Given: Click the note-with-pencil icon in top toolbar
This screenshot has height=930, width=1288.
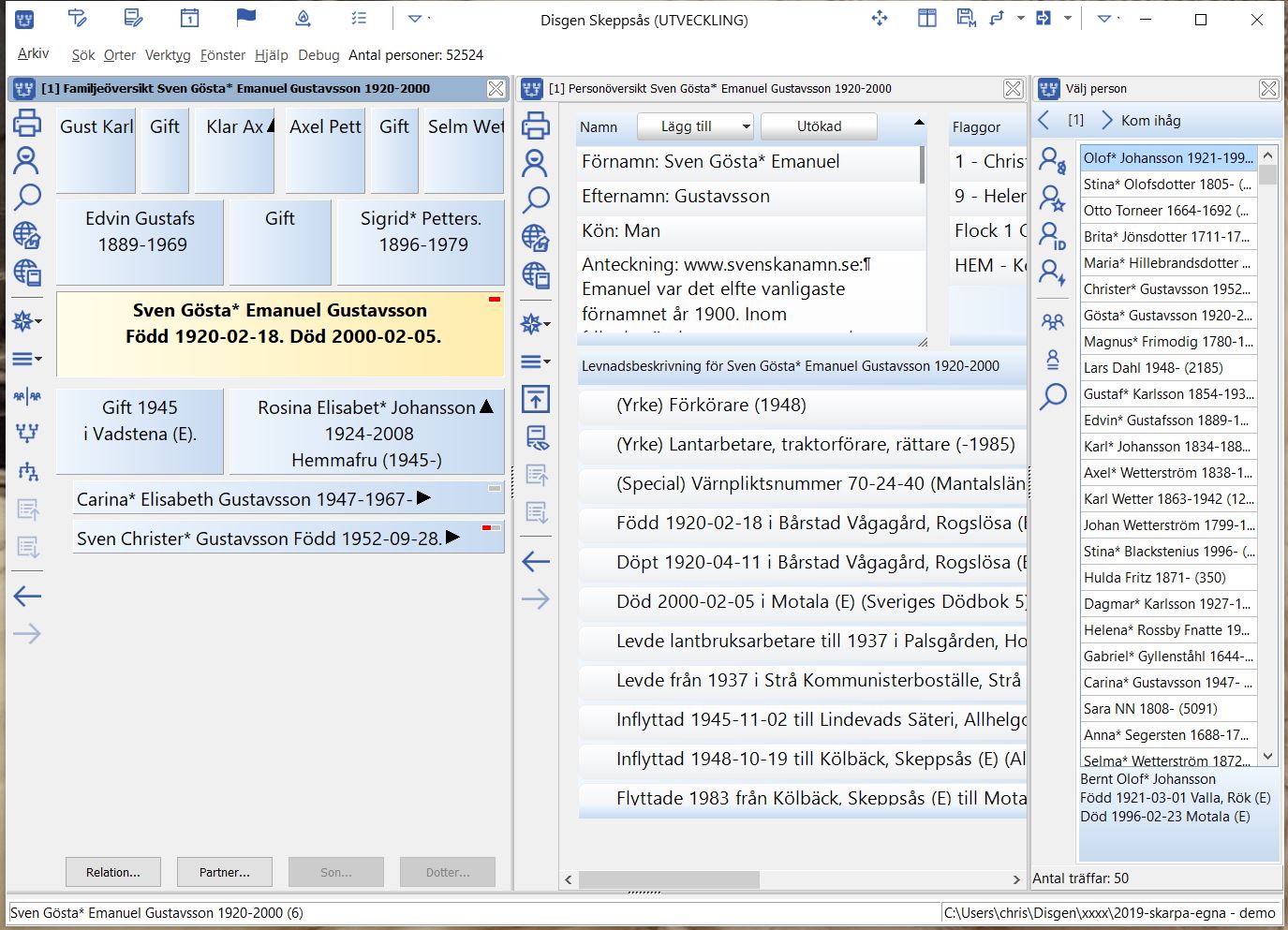Looking at the screenshot, I should [133, 17].
